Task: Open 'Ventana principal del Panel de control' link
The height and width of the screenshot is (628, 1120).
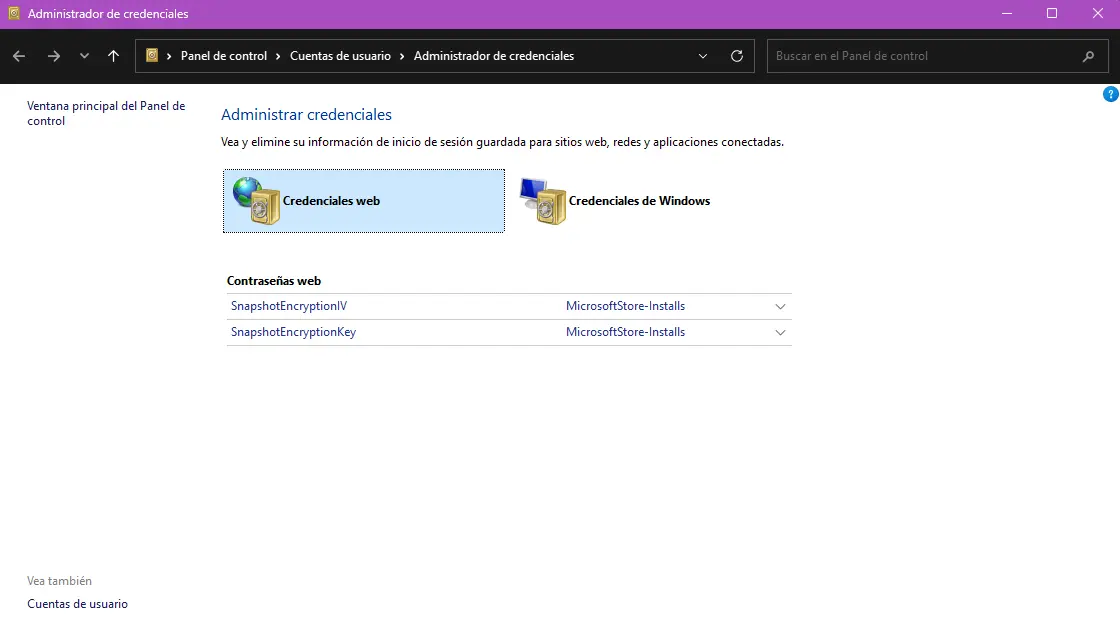Action: [105, 113]
